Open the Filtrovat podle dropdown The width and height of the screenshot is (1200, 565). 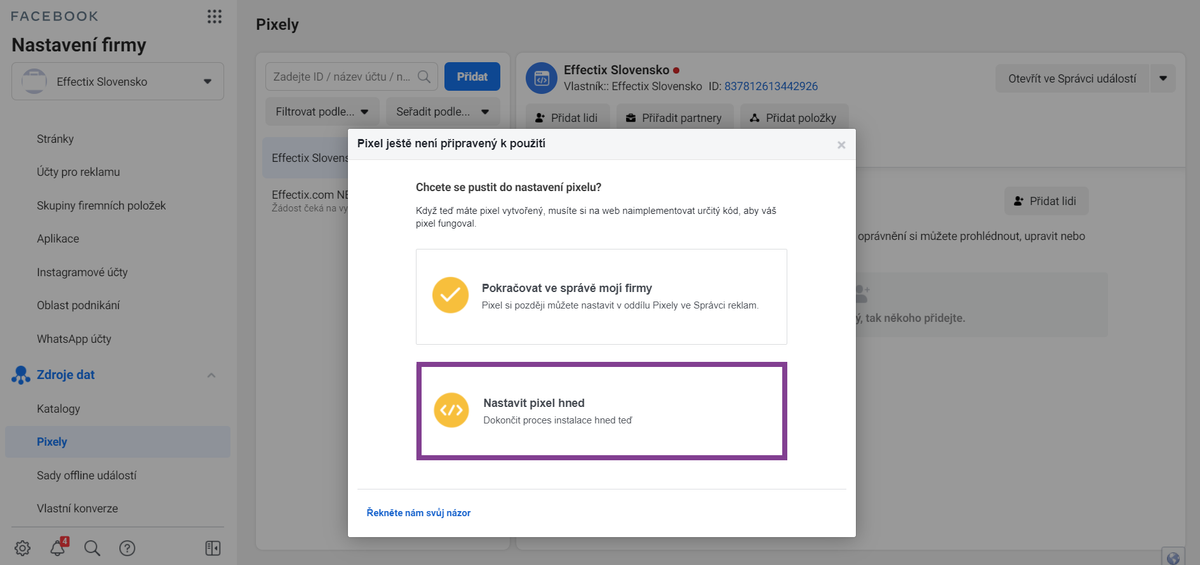[322, 112]
